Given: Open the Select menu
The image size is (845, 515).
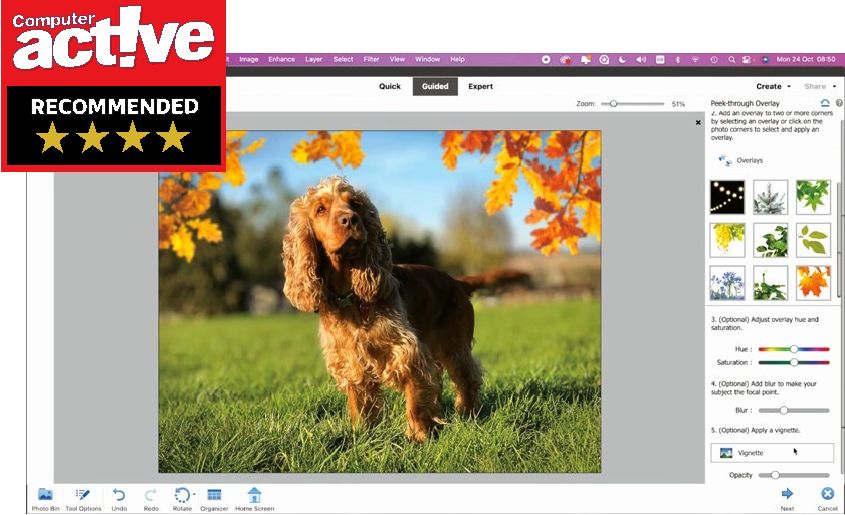Looking at the screenshot, I should [x=343, y=59].
